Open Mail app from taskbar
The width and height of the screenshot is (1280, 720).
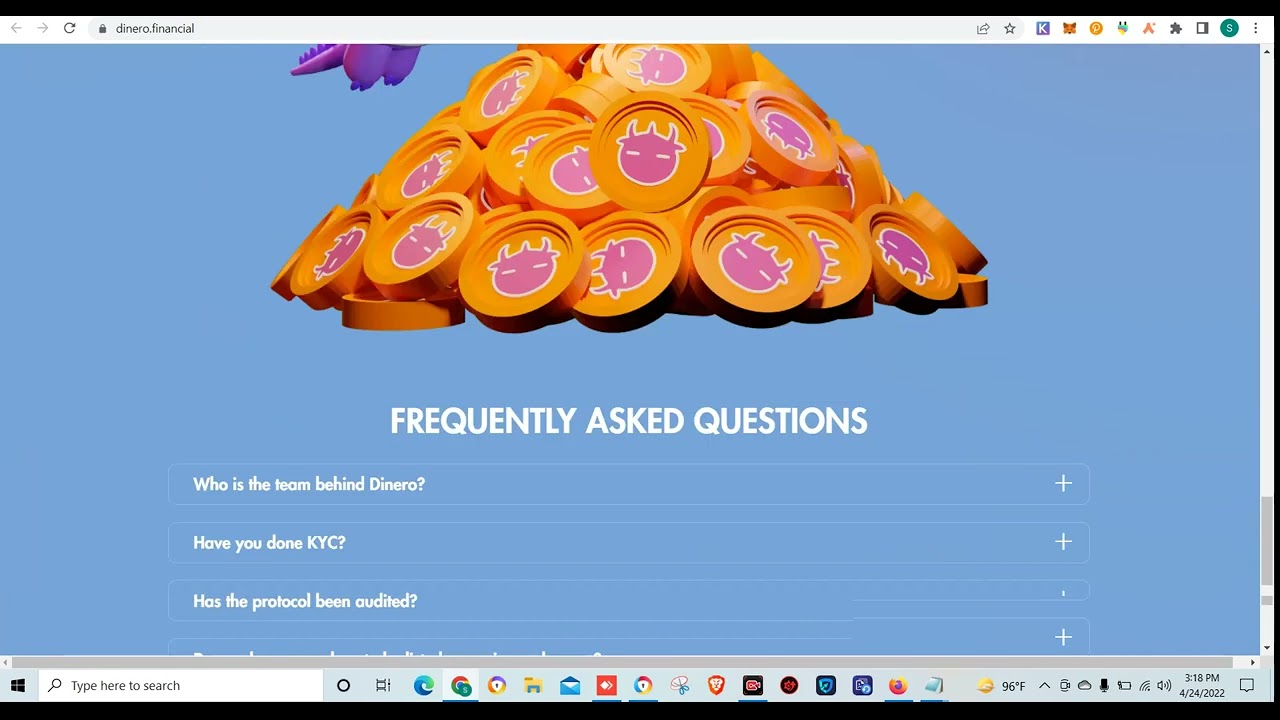(x=570, y=685)
